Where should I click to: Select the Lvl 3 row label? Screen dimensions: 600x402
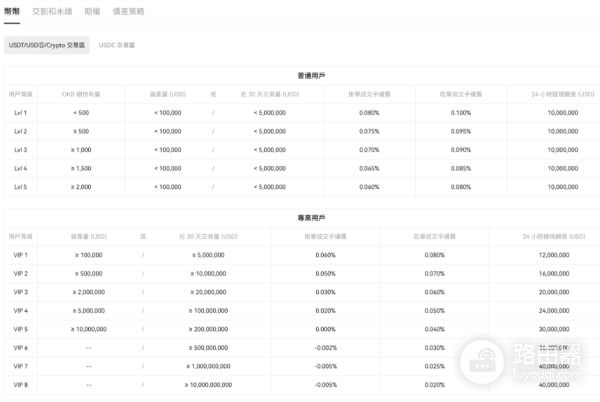[x=21, y=150]
